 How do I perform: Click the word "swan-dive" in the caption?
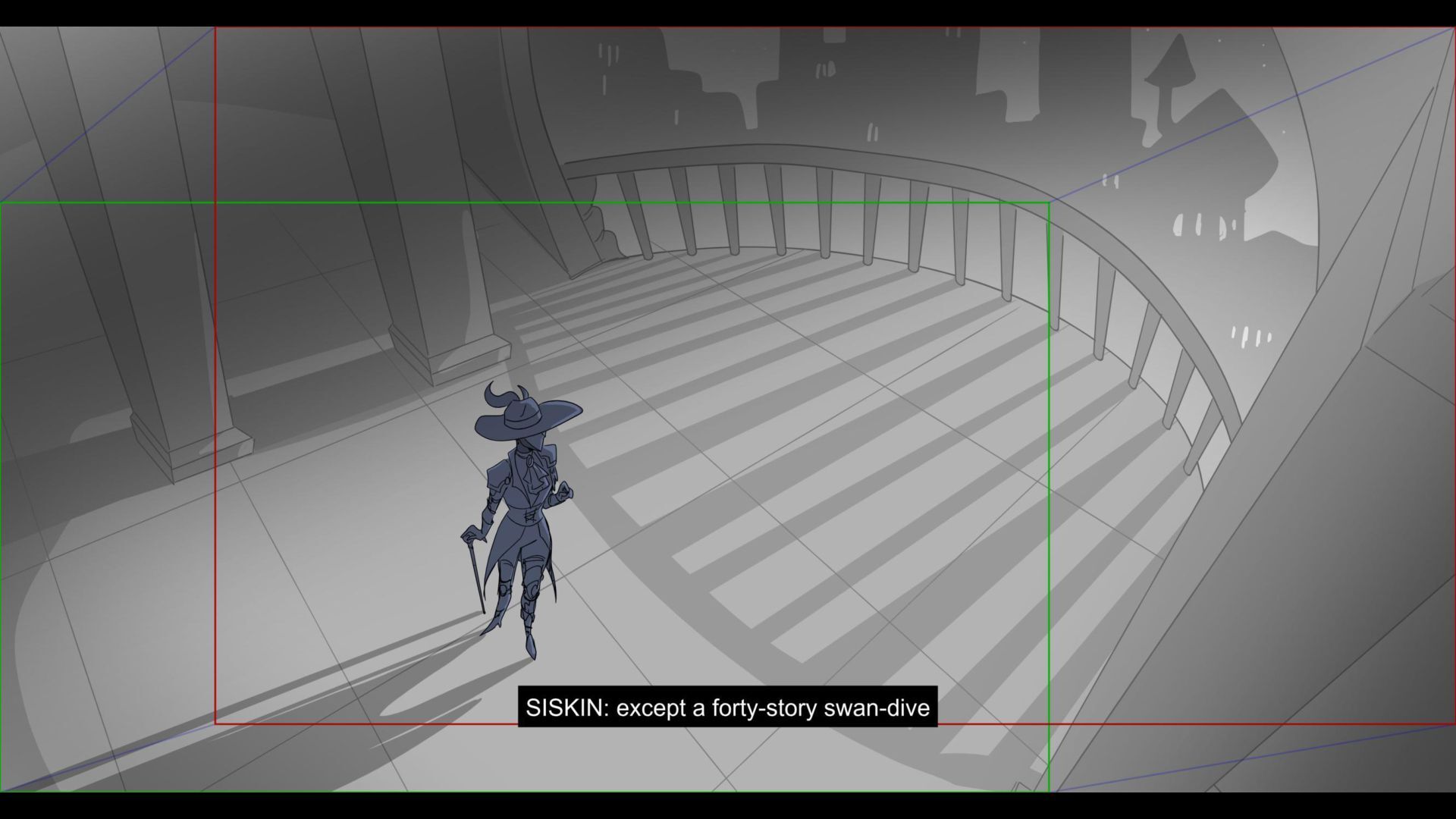point(876,708)
